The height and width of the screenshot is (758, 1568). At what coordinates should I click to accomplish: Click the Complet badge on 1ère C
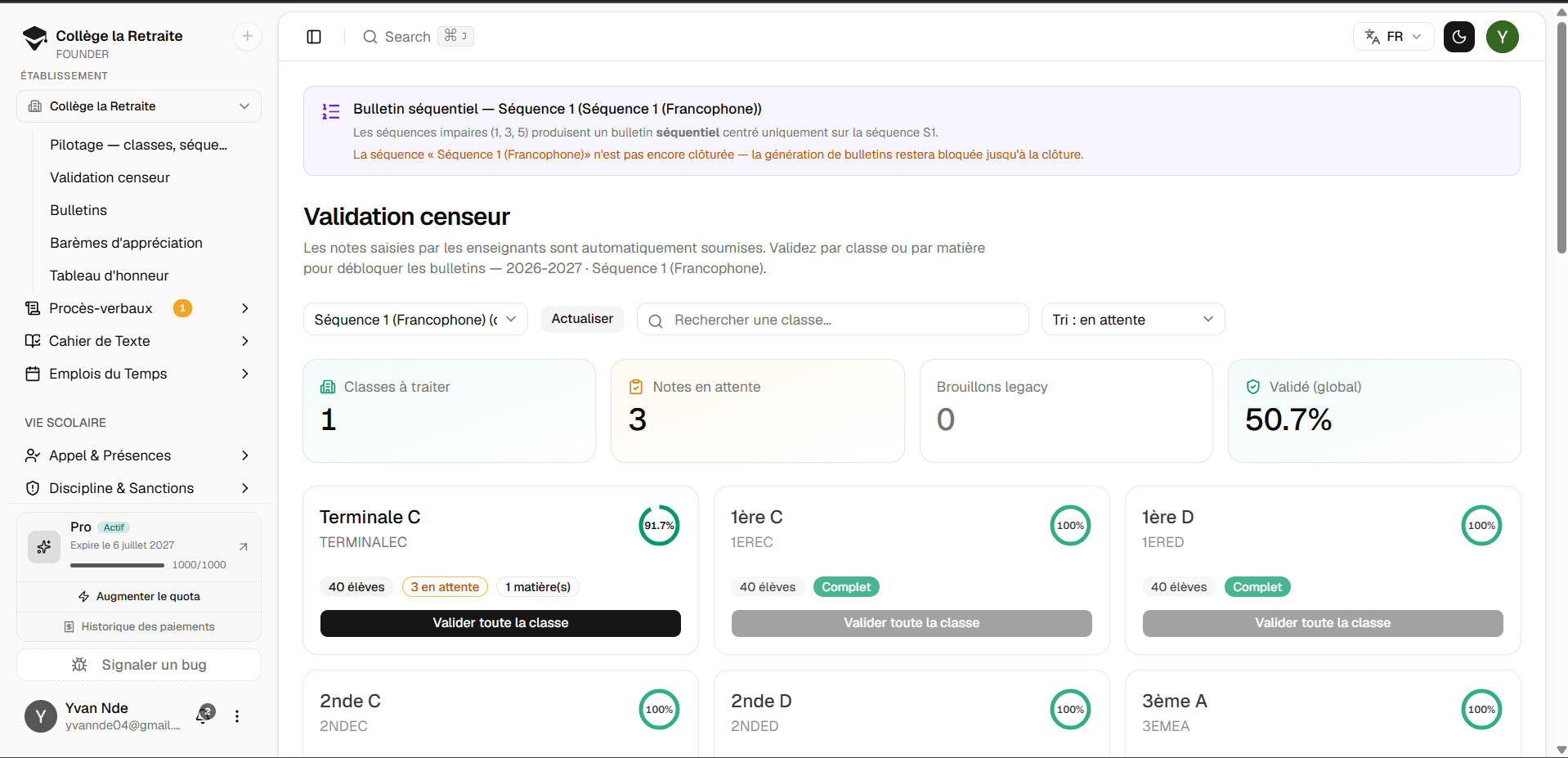[846, 587]
